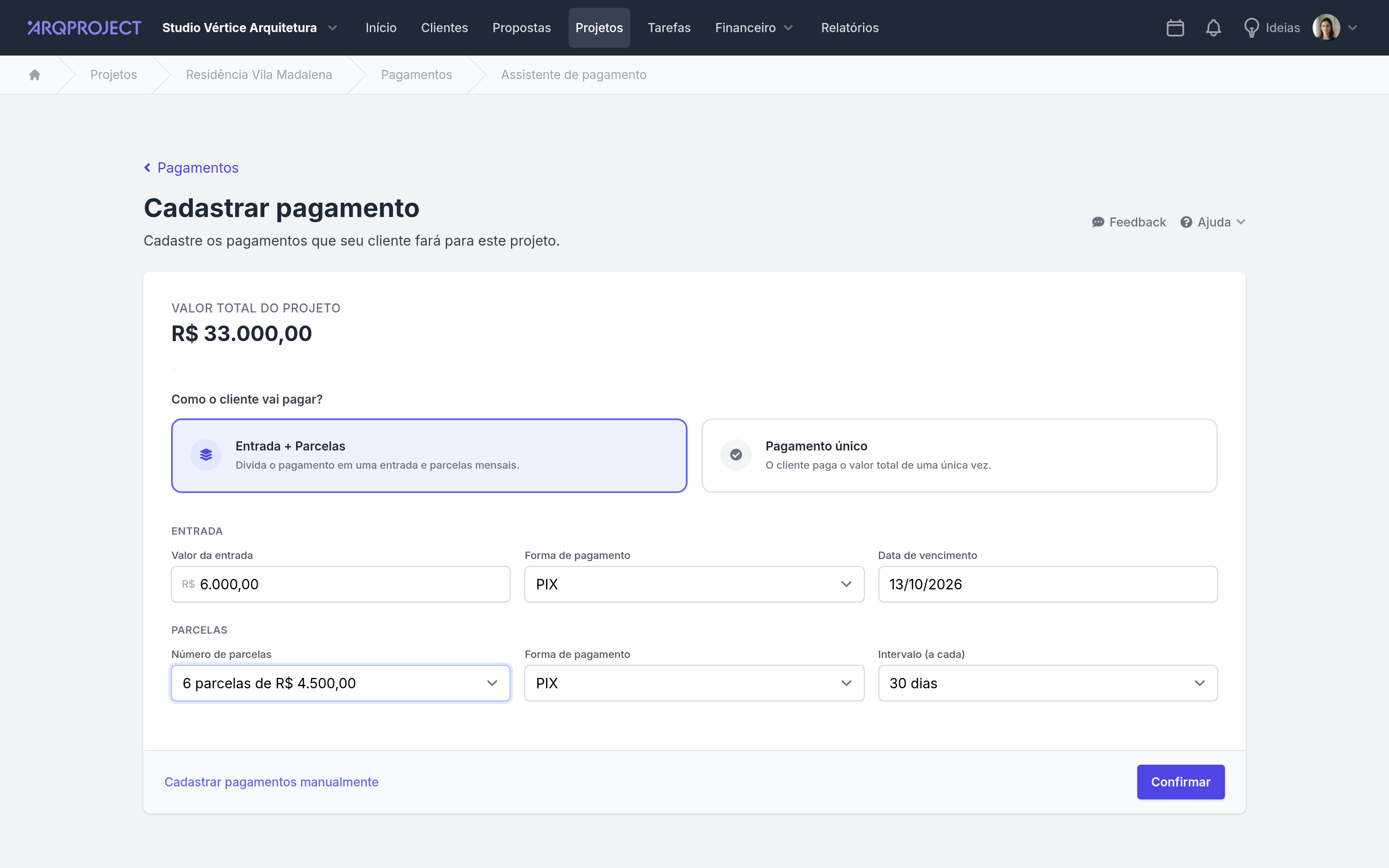Screen dimensions: 1389x868
Task: Click the R$ 33.000,00 total value
Action: tap(242, 334)
